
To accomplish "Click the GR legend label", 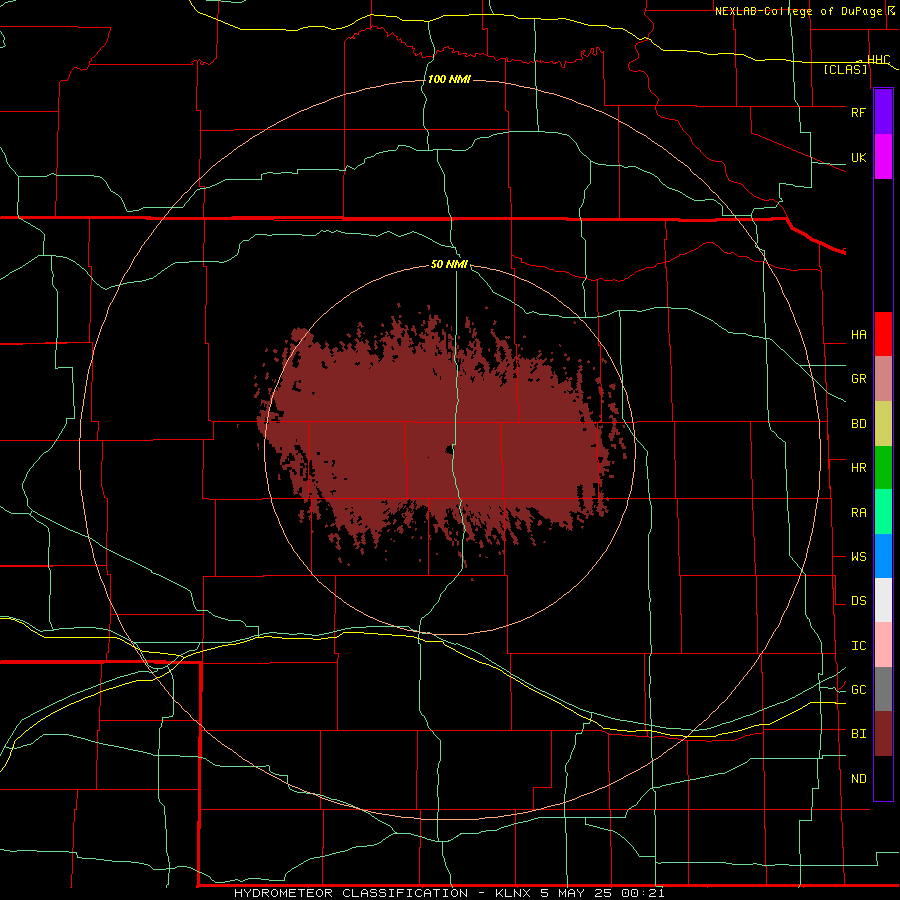I will pyautogui.click(x=858, y=379).
